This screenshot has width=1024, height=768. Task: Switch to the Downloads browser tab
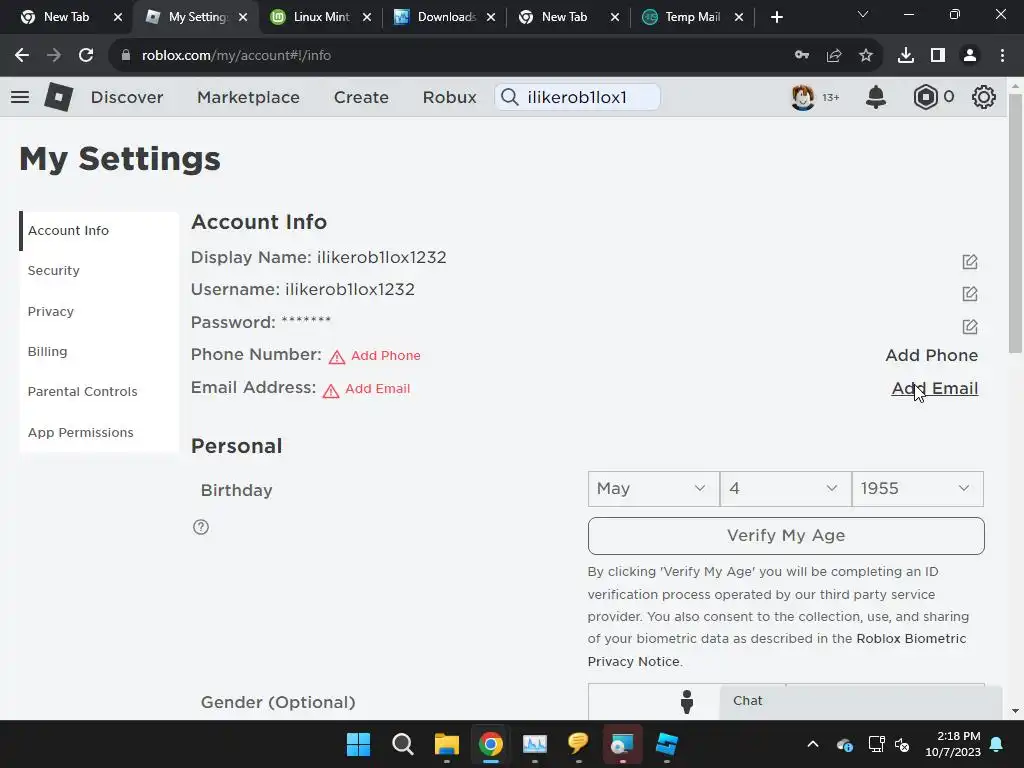446,17
